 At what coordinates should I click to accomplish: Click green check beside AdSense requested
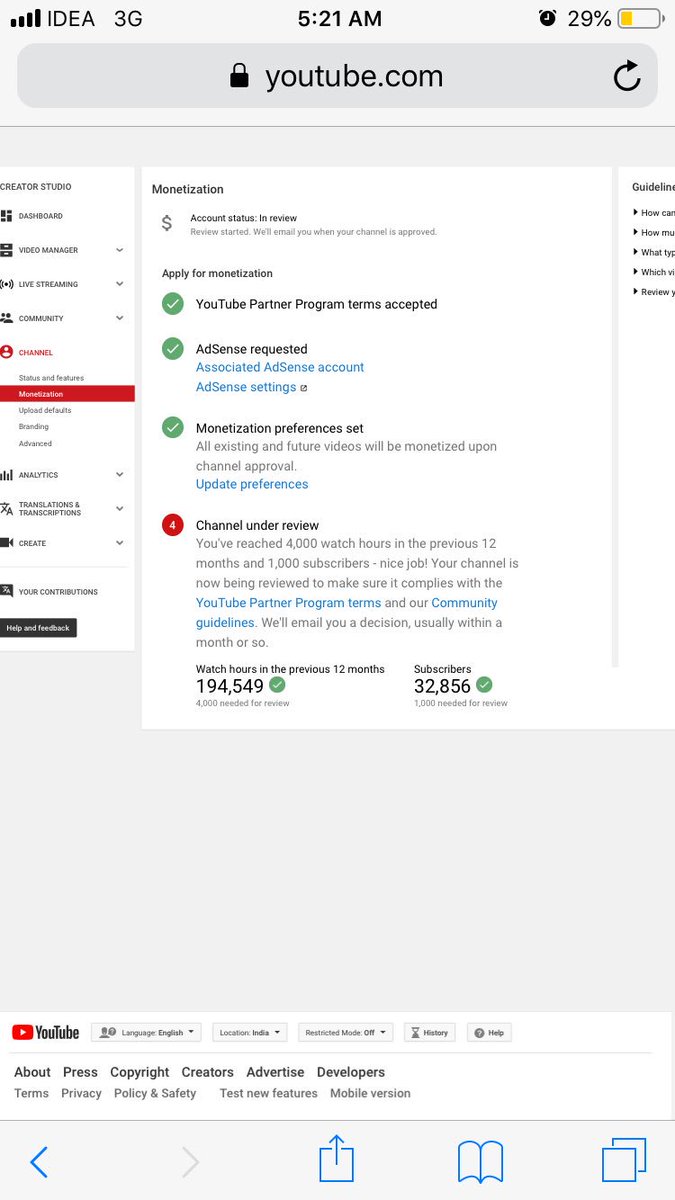[x=173, y=348]
